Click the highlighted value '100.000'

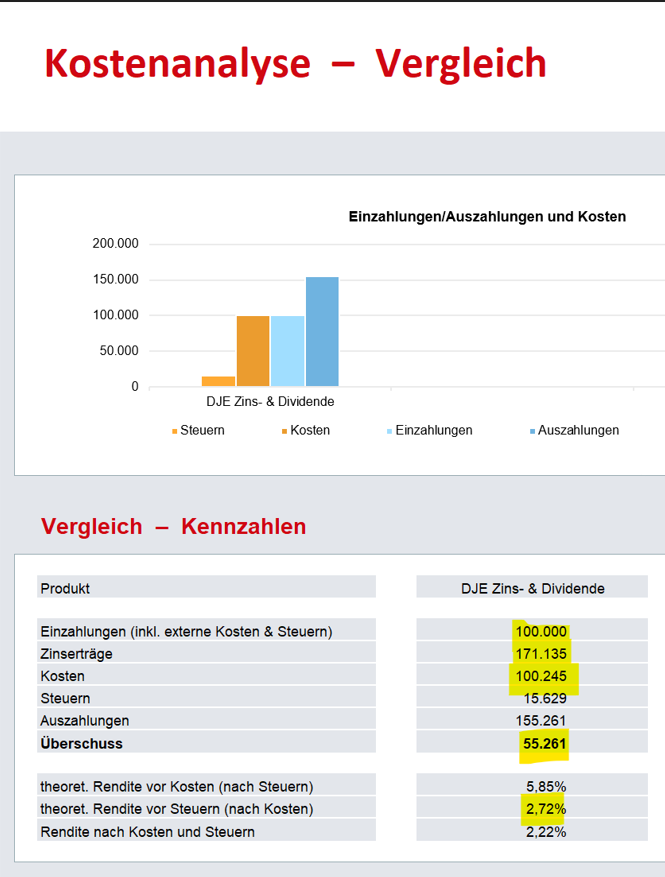click(541, 631)
